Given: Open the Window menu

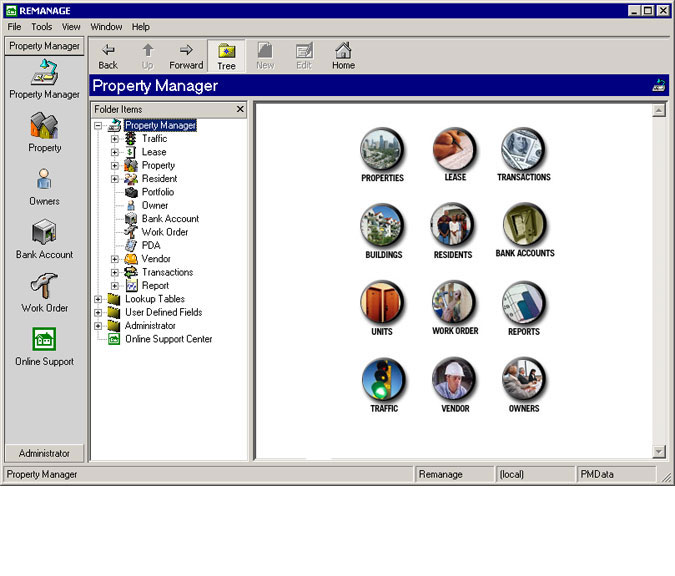Looking at the screenshot, I should point(106,27).
